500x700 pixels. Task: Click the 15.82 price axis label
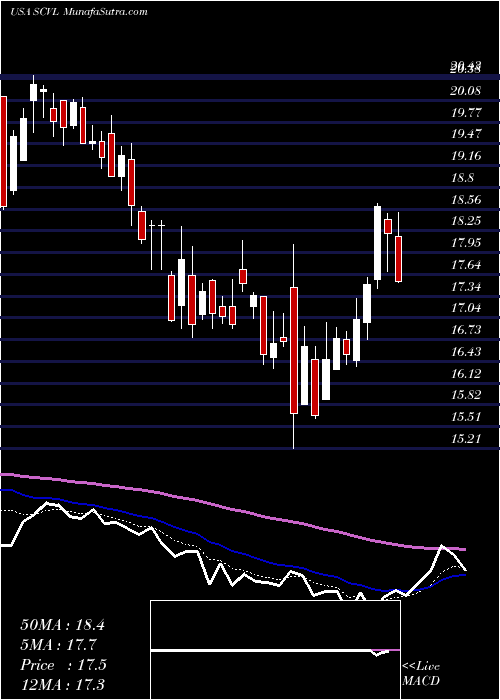coord(466,396)
